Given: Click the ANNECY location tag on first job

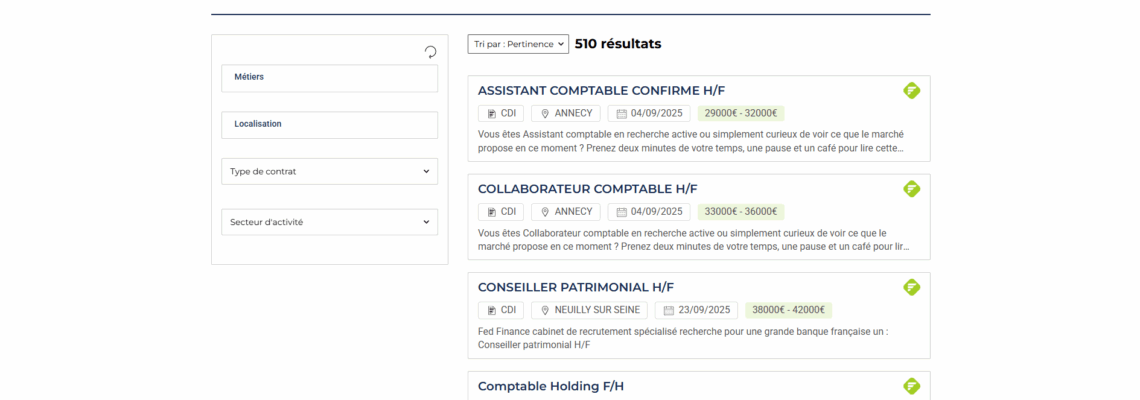Looking at the screenshot, I should (x=566, y=114).
